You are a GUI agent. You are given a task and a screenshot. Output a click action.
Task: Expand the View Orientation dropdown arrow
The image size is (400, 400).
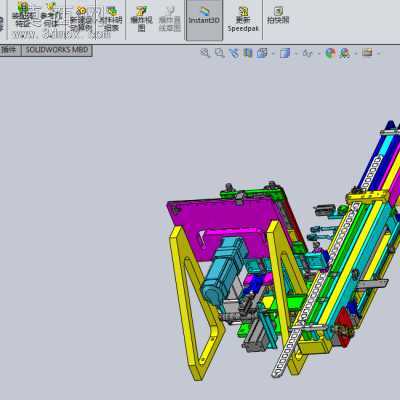273,53
